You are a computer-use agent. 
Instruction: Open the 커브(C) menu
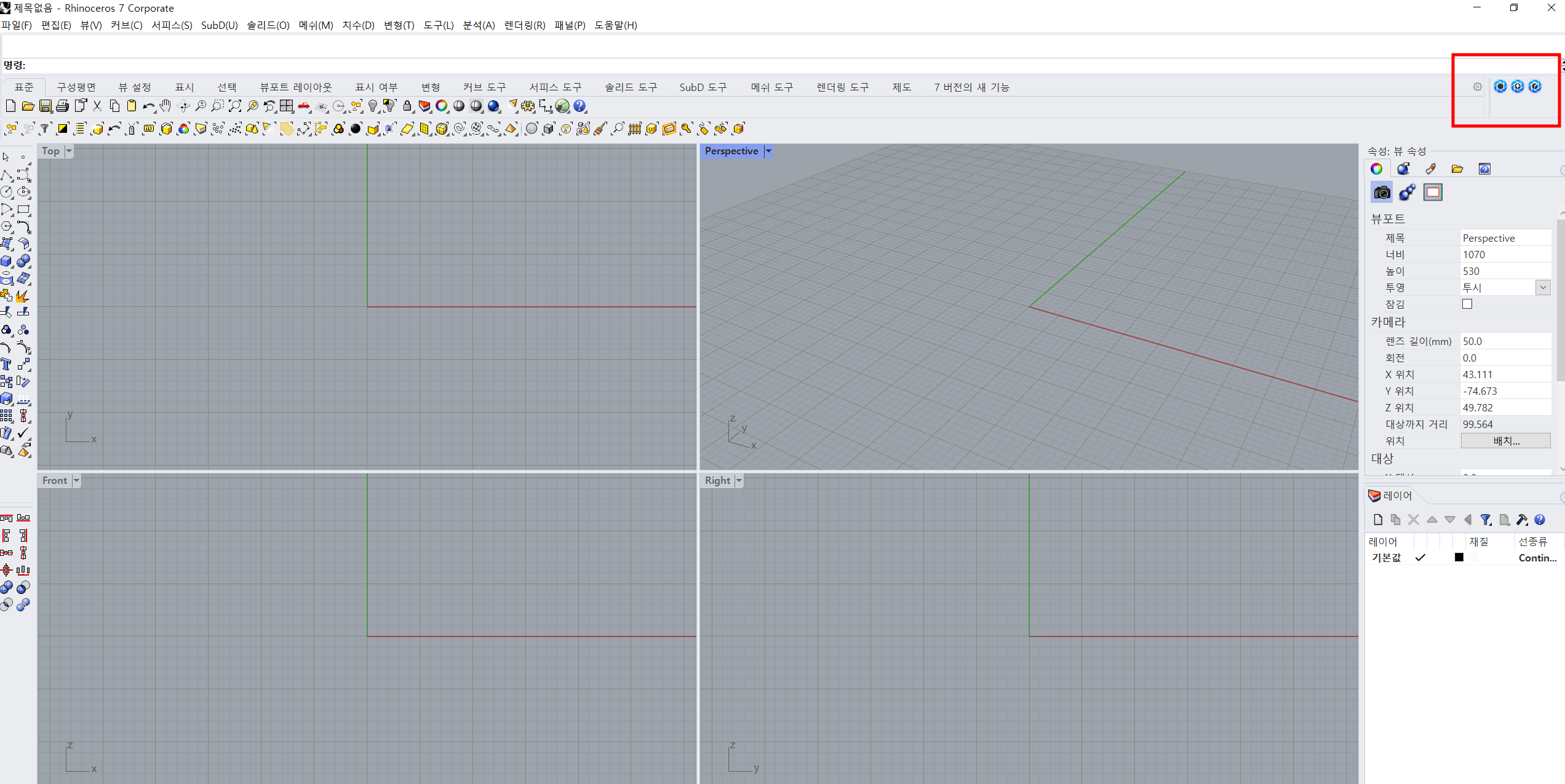(126, 25)
